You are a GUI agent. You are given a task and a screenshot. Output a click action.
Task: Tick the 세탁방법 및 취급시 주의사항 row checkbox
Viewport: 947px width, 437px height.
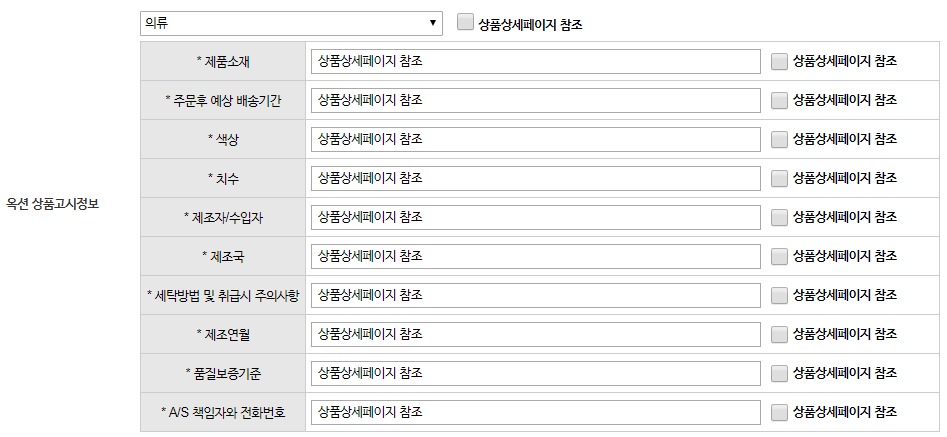click(x=780, y=295)
